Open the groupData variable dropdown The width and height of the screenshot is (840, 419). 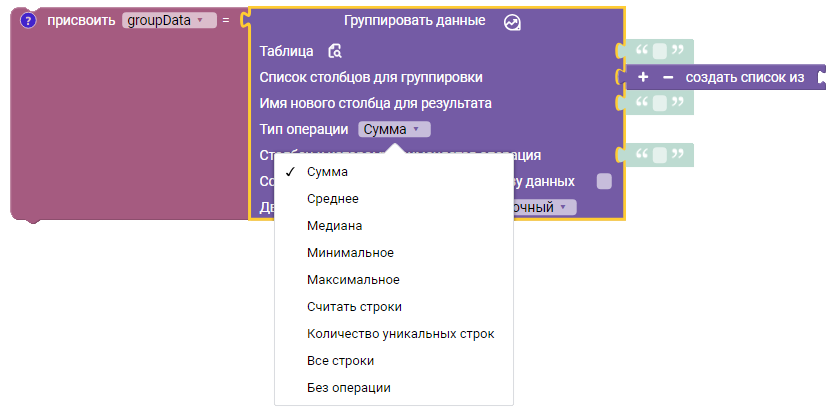169,21
